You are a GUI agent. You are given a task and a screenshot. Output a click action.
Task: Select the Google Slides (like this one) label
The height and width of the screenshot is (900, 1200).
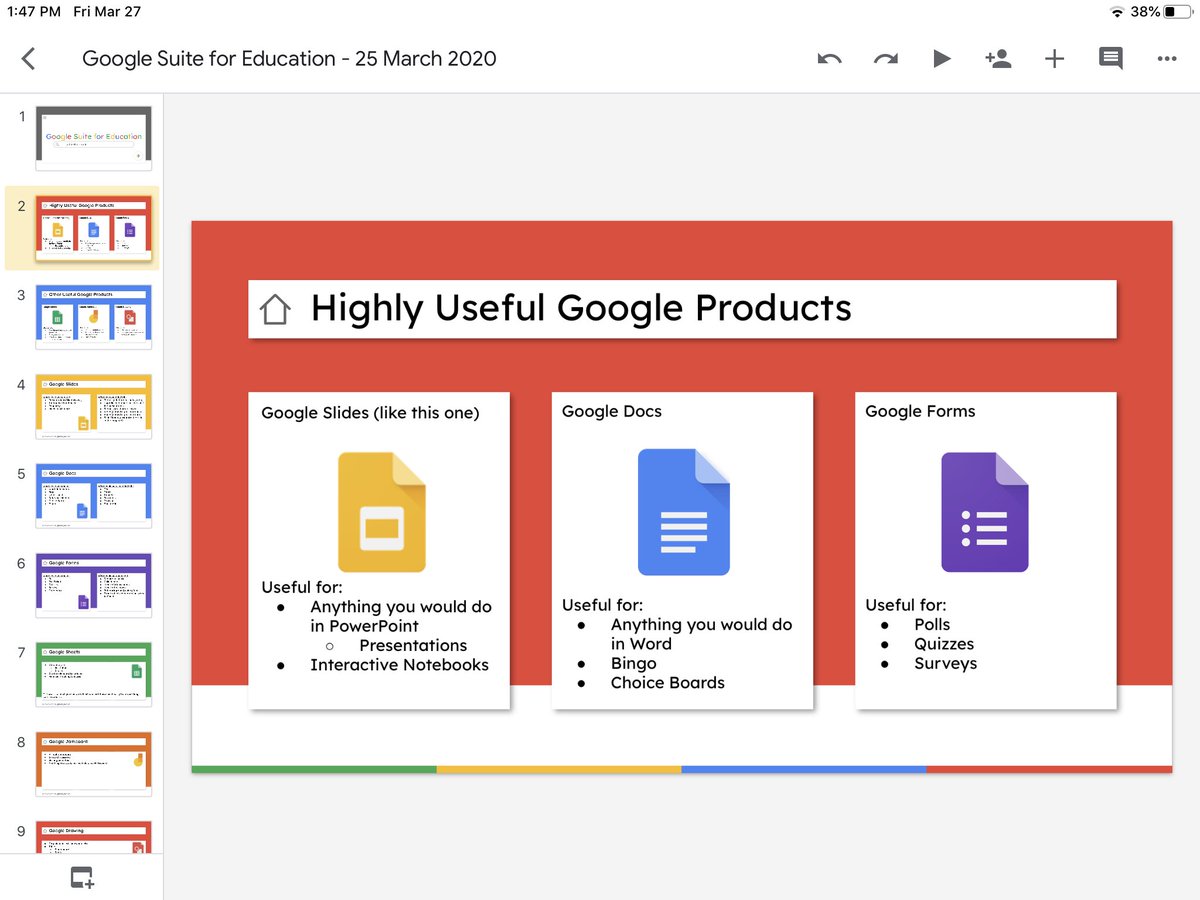370,413
